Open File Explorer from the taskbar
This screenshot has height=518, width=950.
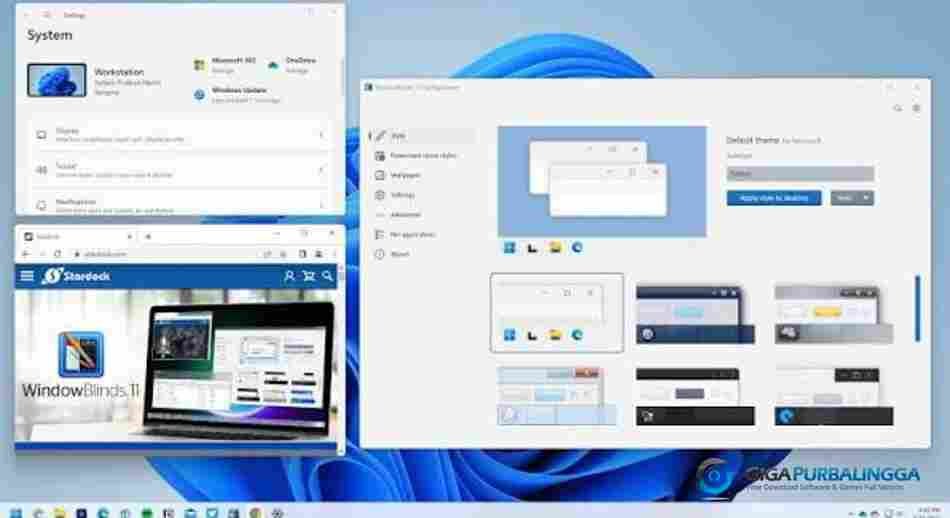click(59, 513)
